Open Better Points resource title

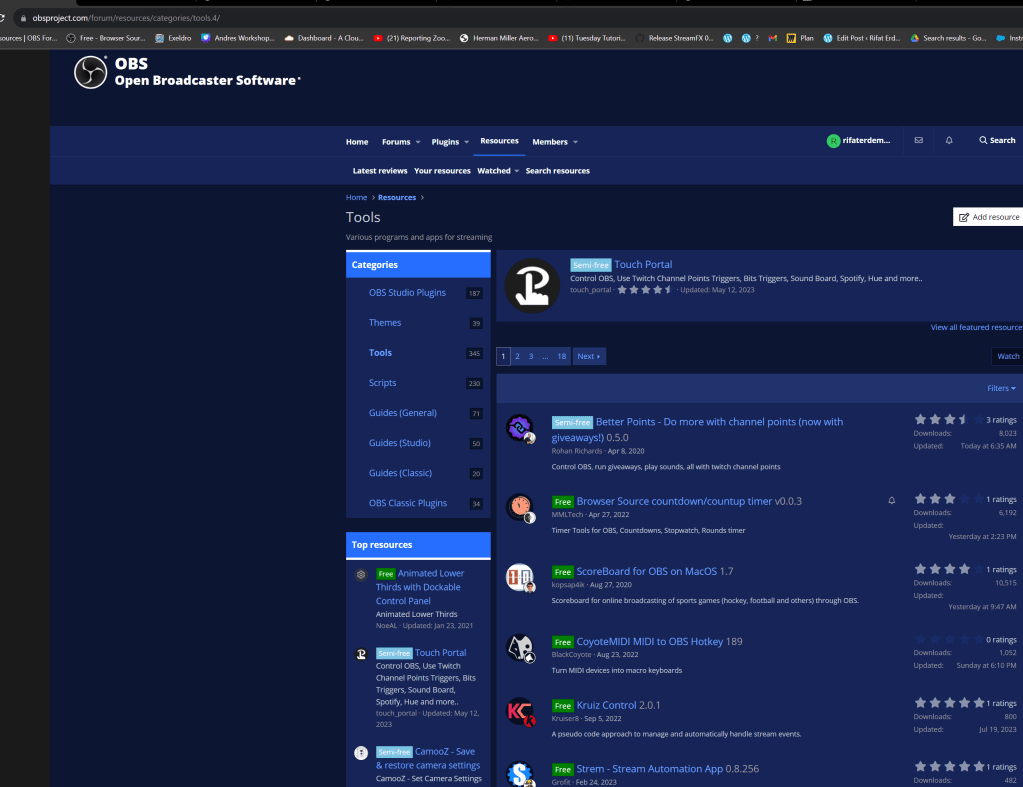tap(697, 429)
